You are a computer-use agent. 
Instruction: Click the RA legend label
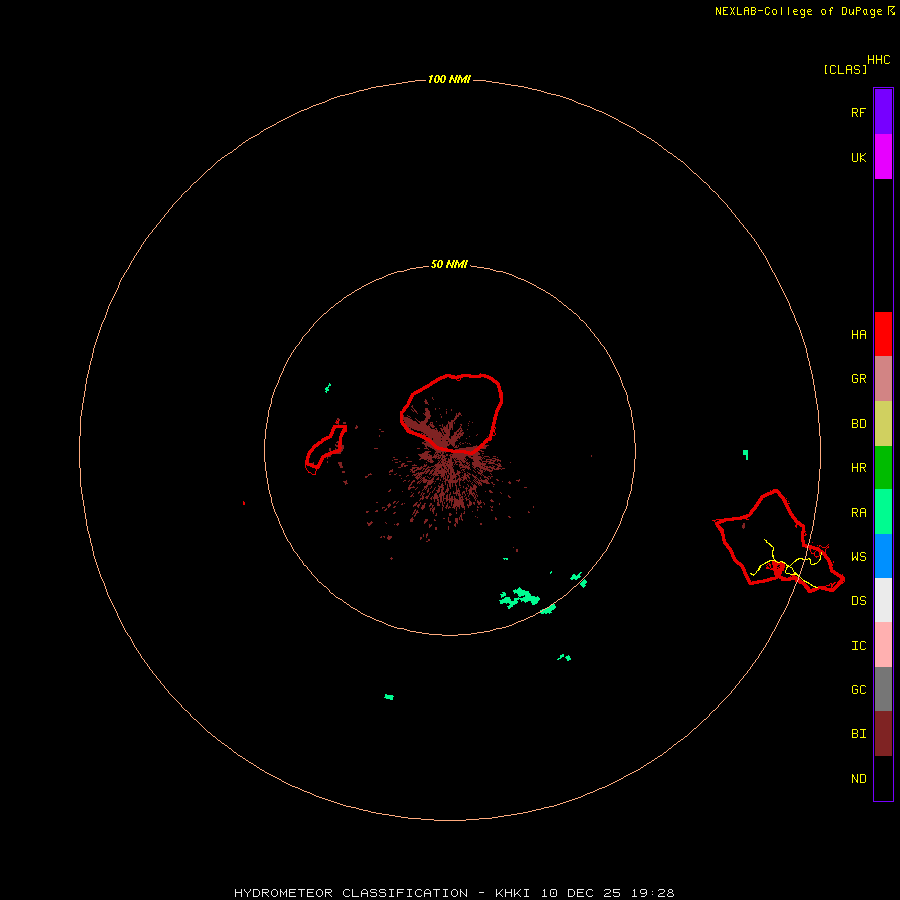tap(858, 513)
